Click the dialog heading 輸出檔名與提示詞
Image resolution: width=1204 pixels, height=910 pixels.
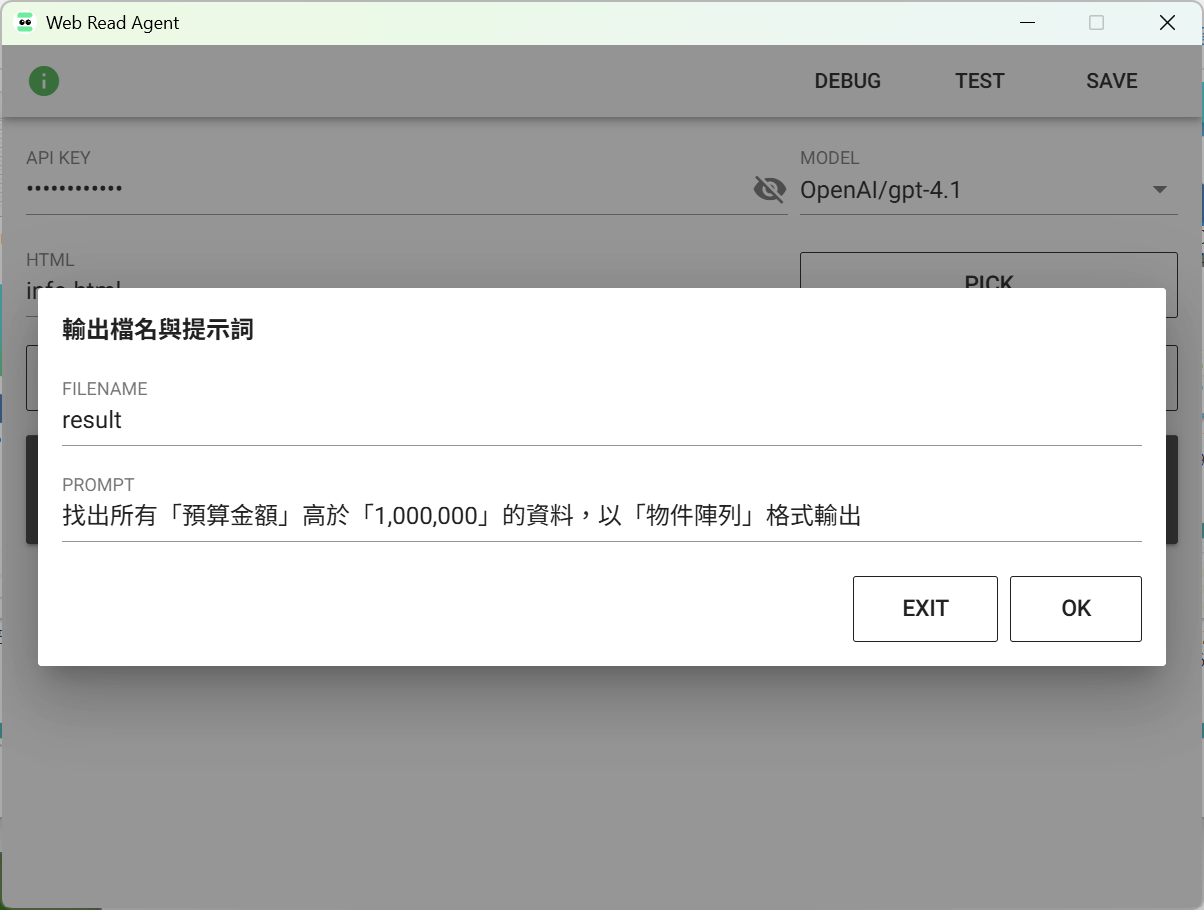click(x=158, y=330)
